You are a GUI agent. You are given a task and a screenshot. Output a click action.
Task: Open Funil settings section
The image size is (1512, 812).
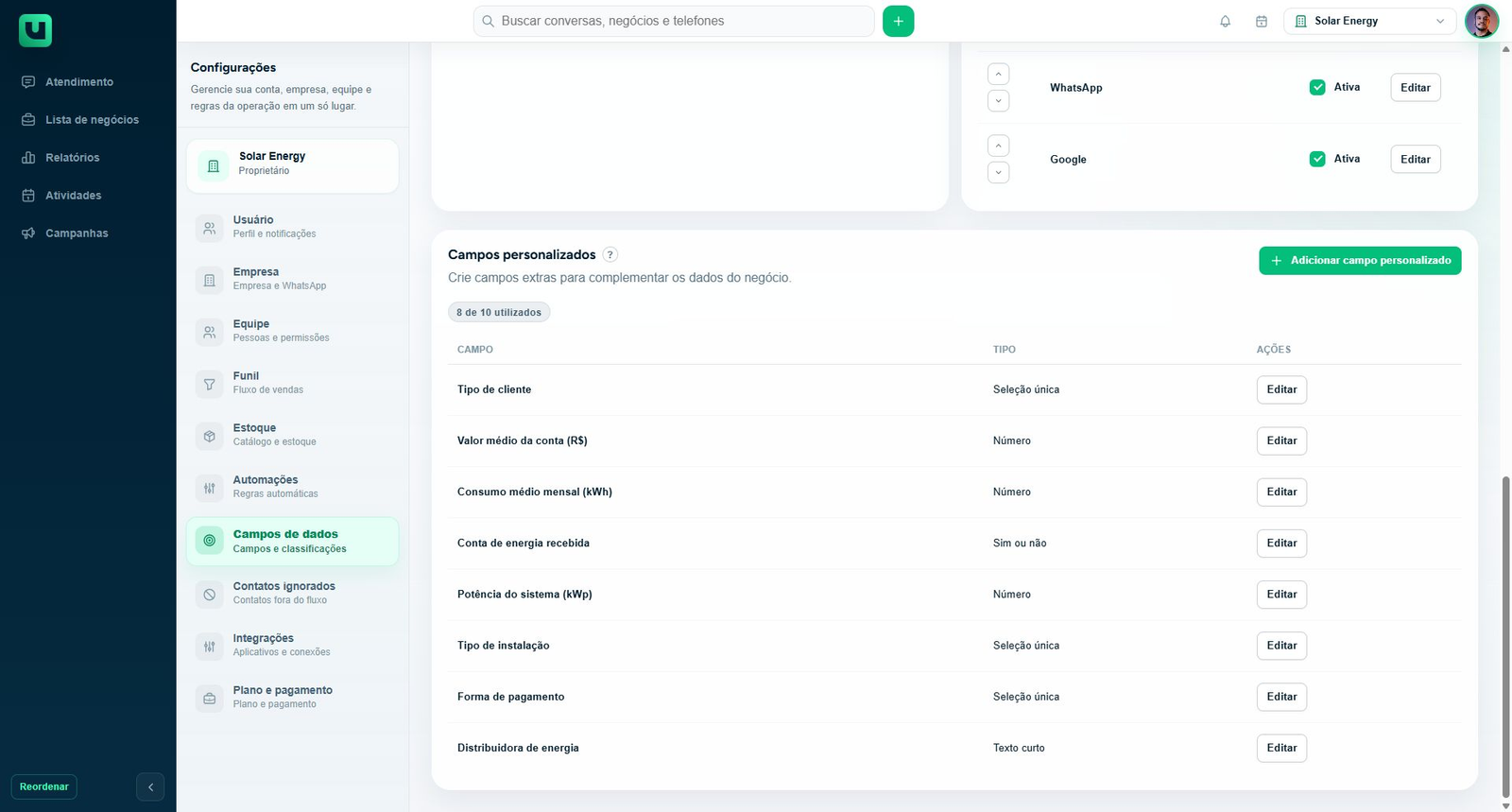292,383
